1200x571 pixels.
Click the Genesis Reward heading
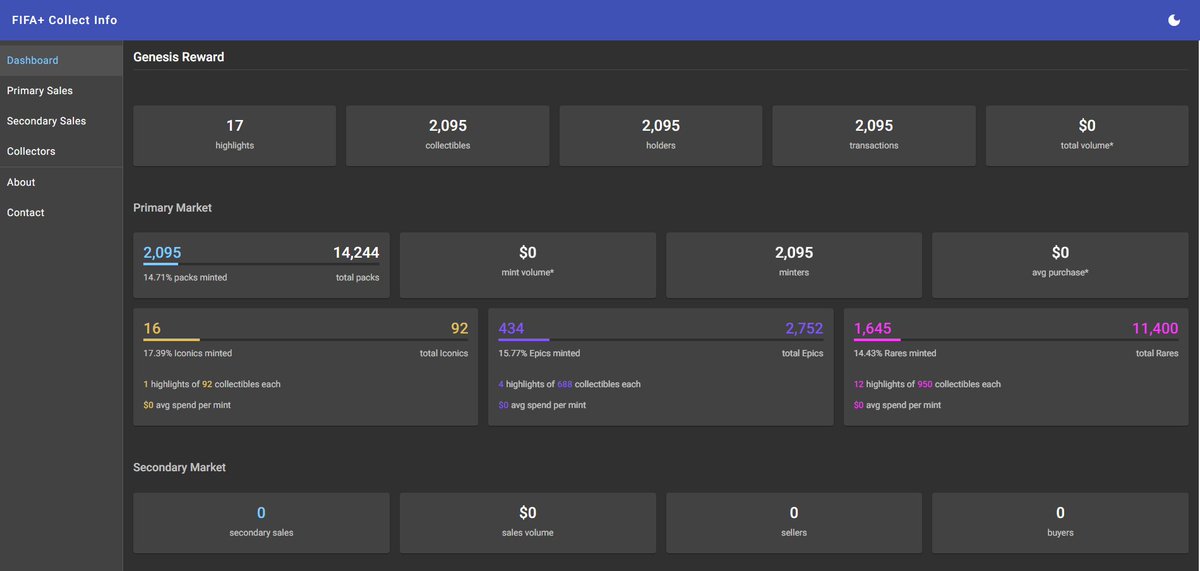click(179, 57)
